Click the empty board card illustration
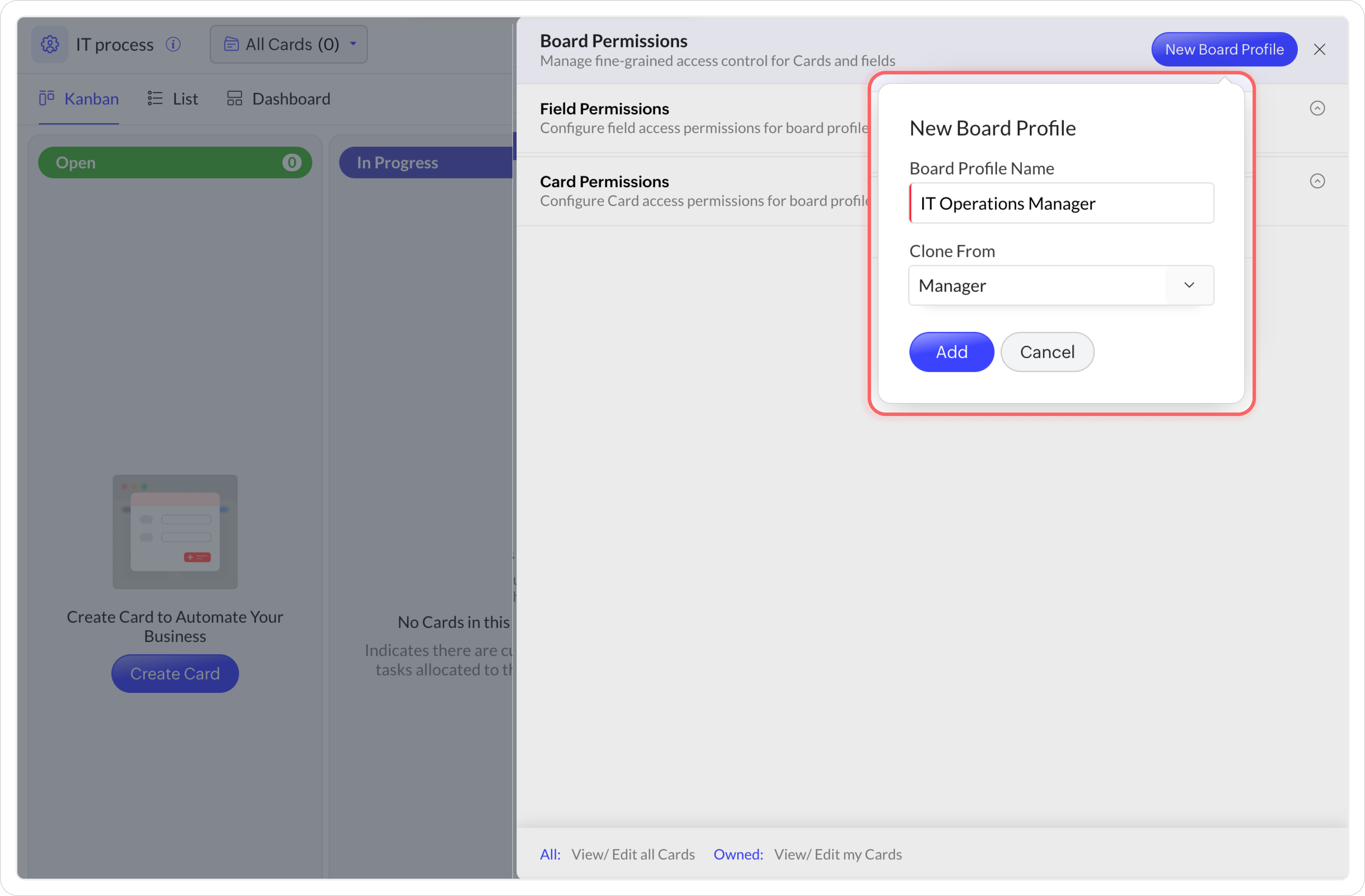Viewport: 1365px width, 896px height. [x=175, y=531]
